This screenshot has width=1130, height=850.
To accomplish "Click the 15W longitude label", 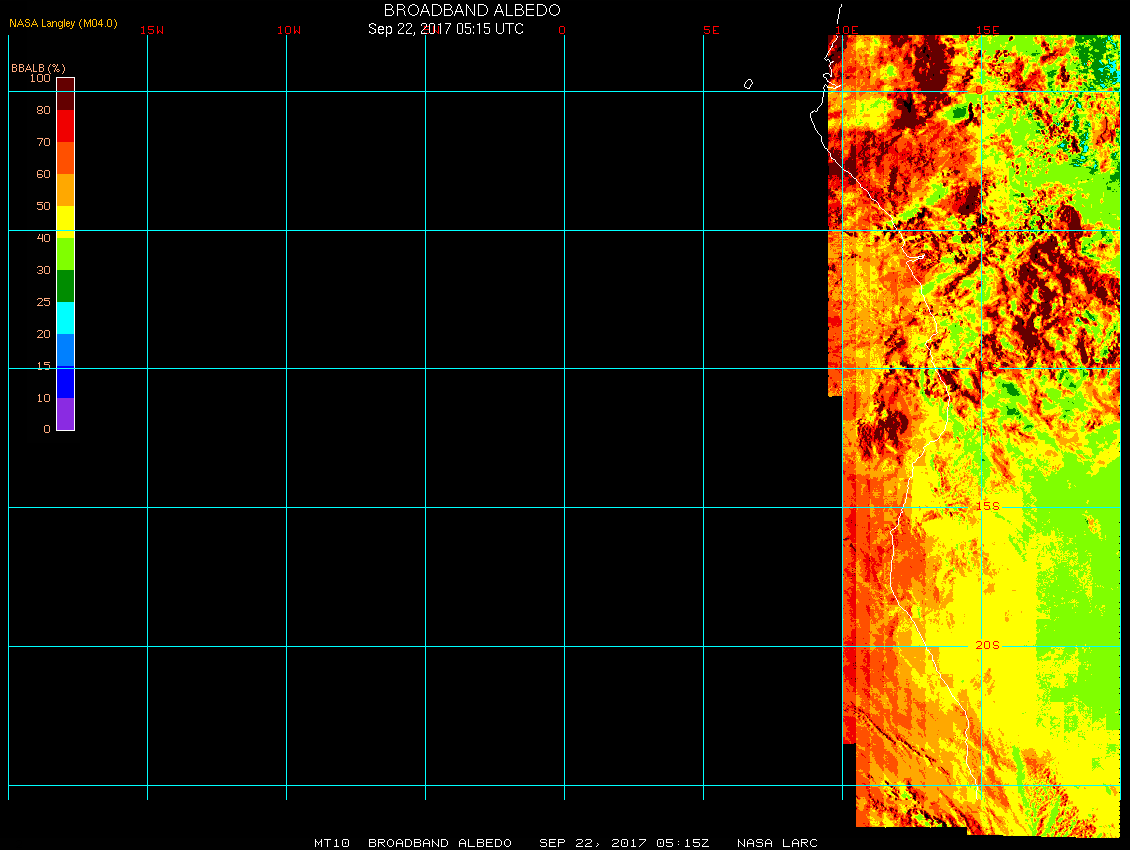I will click(152, 30).
